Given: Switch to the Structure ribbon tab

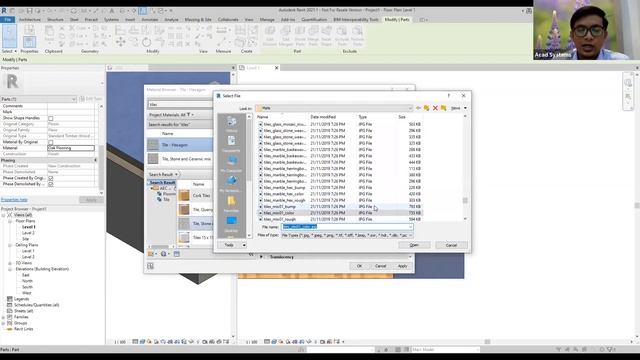Looking at the screenshot, I should tap(55, 20).
